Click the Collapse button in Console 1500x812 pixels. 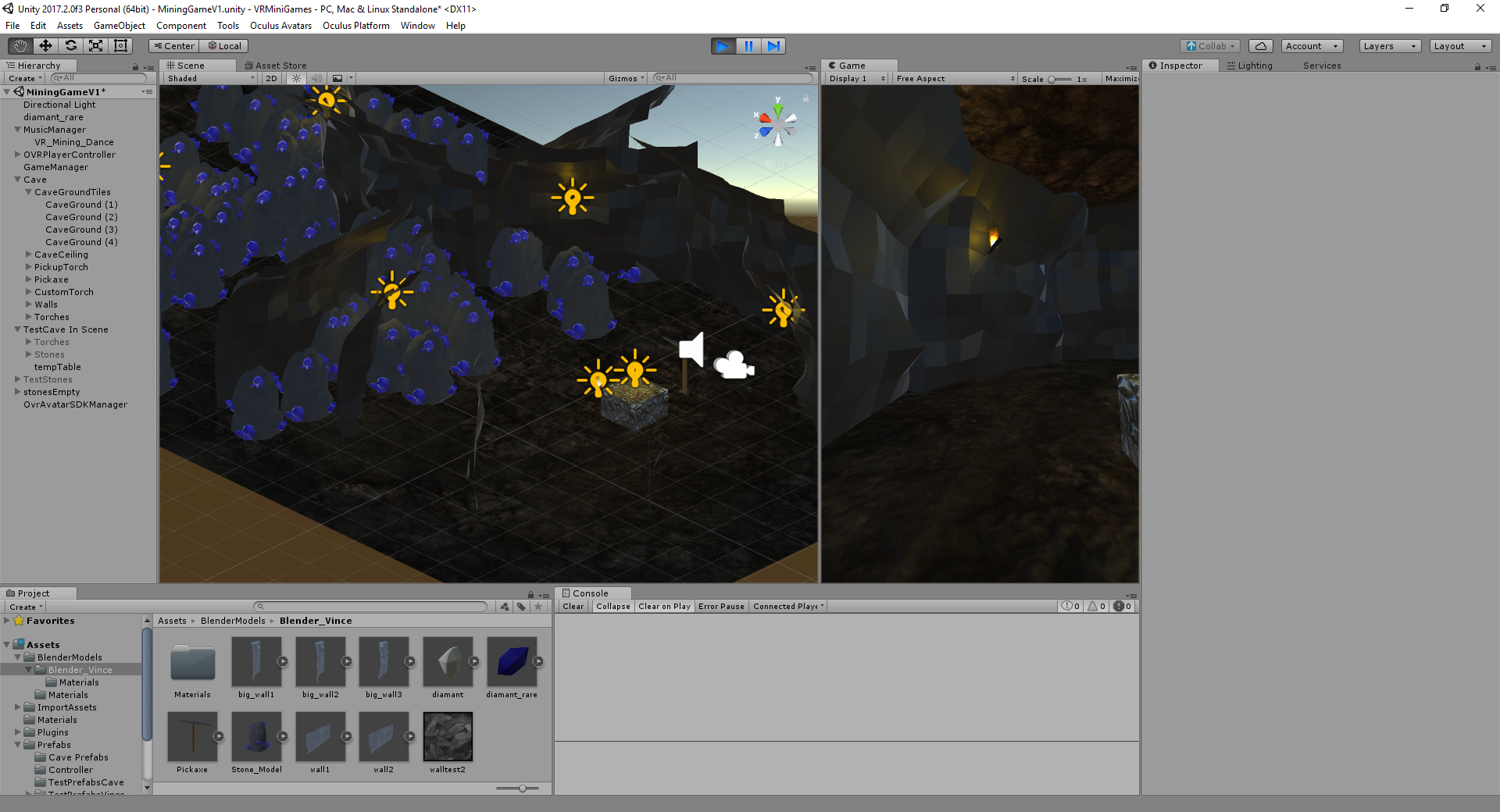tap(612, 606)
